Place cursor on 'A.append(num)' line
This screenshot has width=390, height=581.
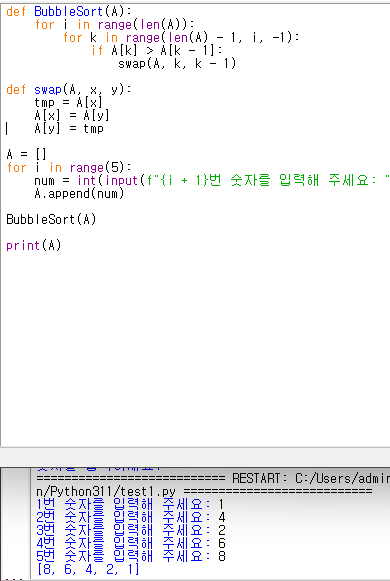pos(79,193)
